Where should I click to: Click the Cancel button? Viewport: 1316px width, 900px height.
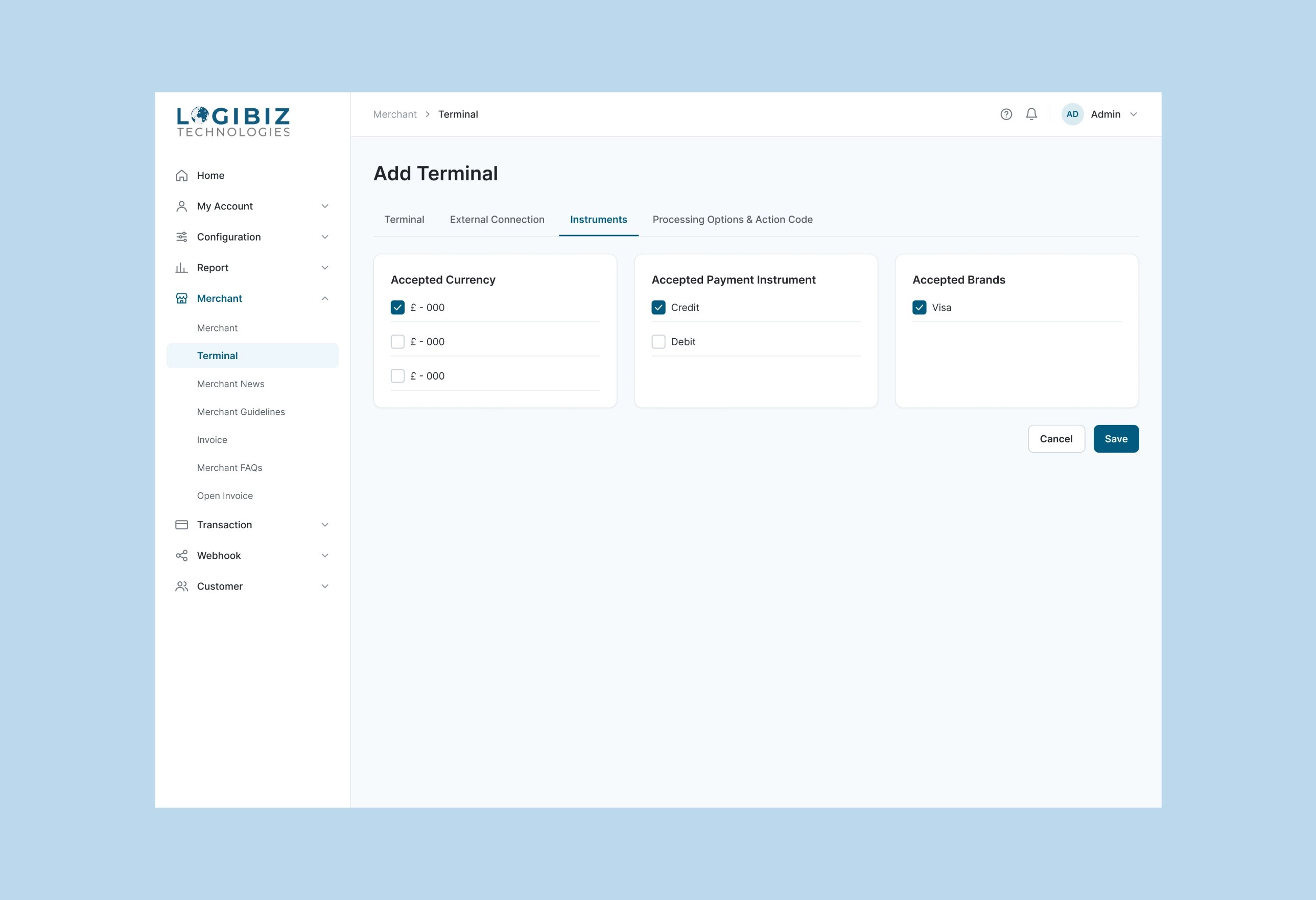[x=1056, y=439]
